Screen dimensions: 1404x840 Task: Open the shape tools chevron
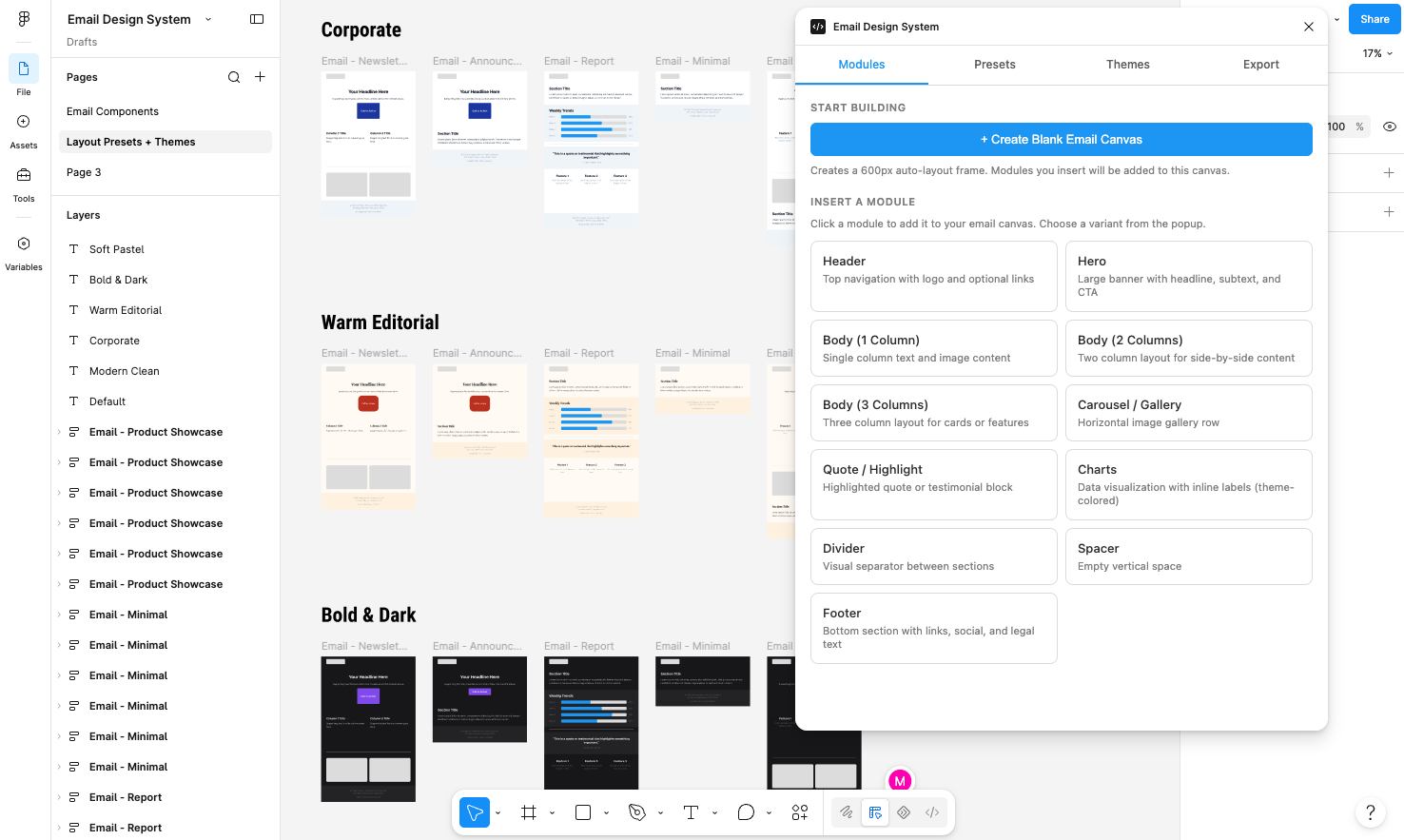click(606, 813)
